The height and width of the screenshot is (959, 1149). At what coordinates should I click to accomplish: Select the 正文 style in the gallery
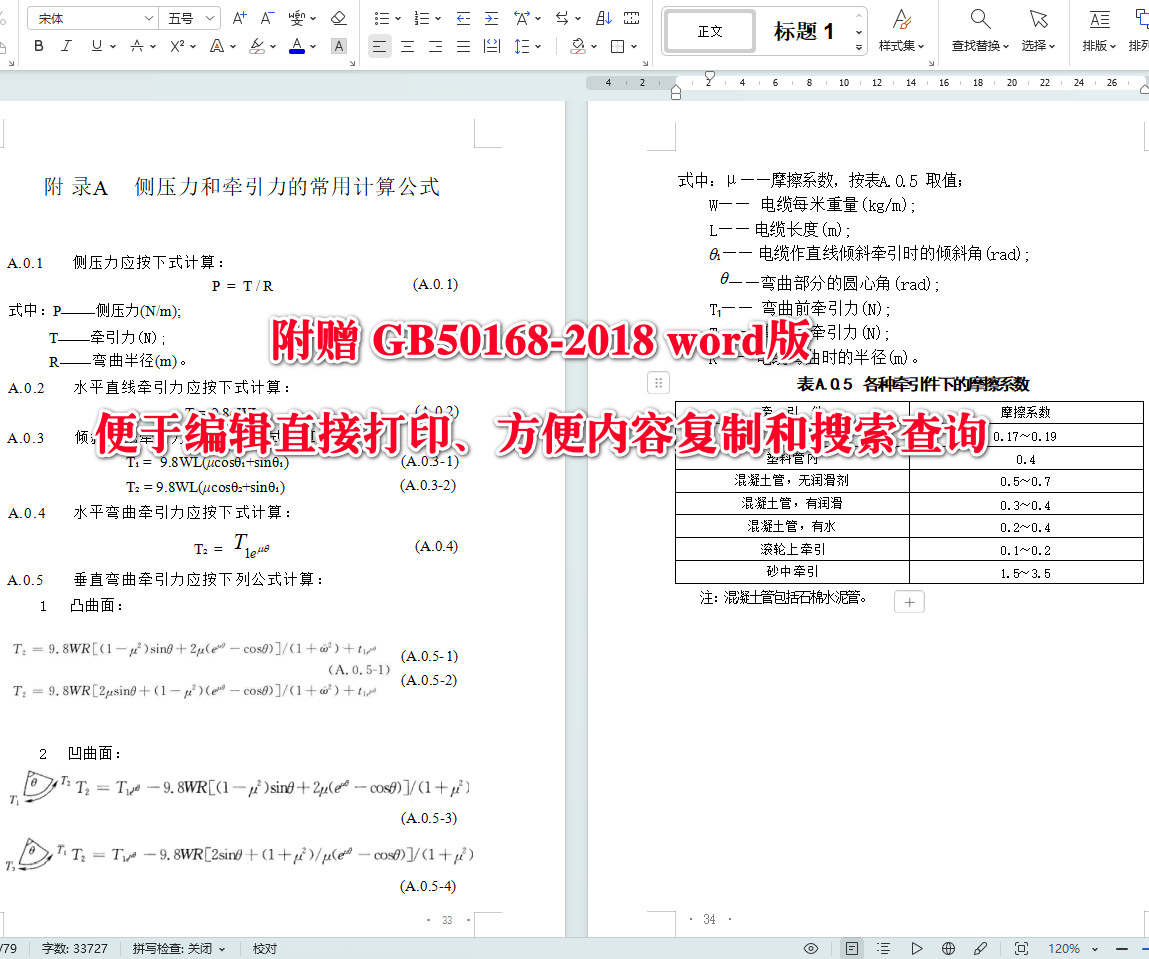tap(709, 31)
